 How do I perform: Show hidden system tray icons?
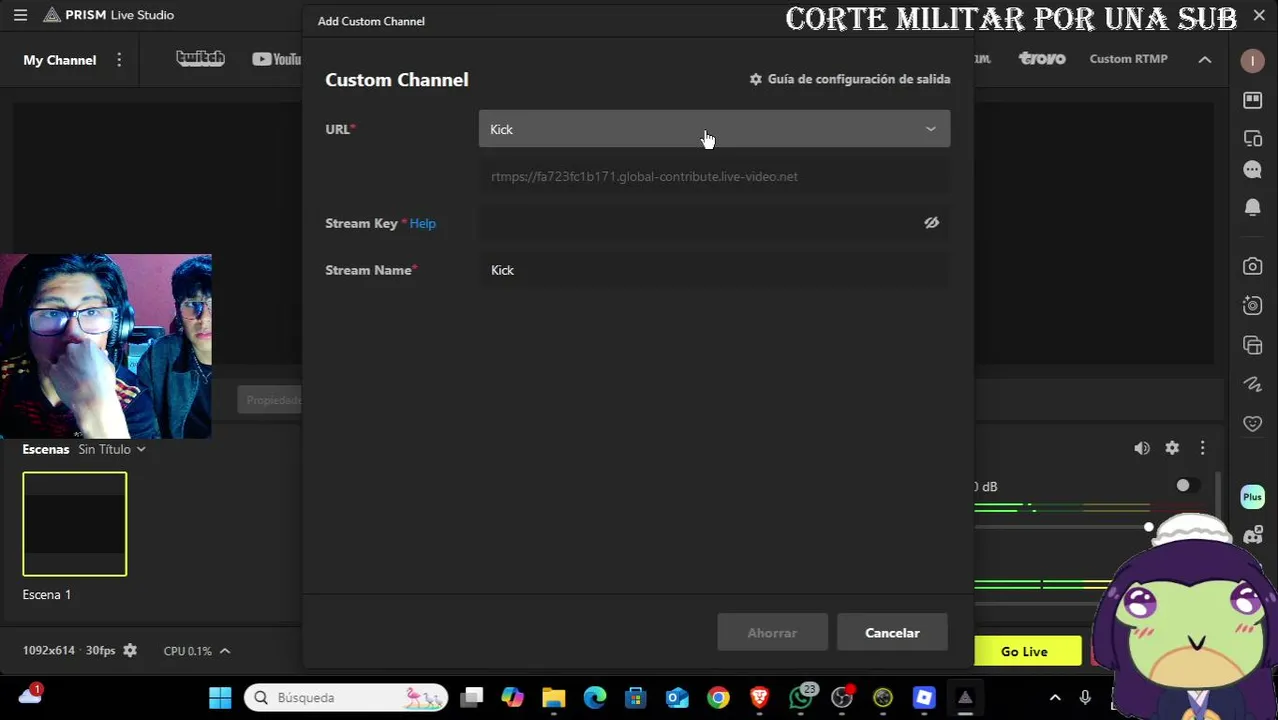point(1055,698)
